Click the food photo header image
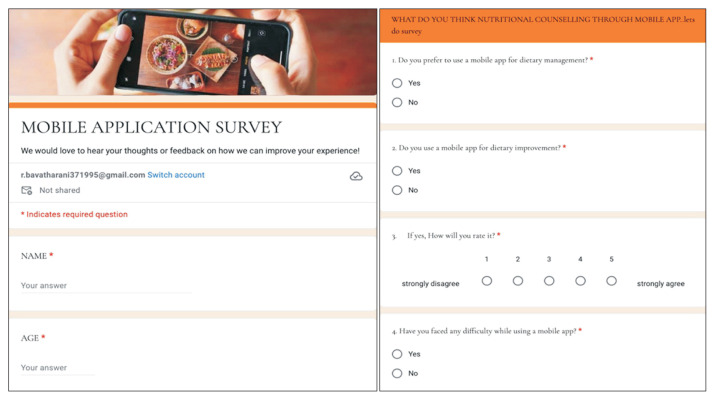 (x=193, y=52)
